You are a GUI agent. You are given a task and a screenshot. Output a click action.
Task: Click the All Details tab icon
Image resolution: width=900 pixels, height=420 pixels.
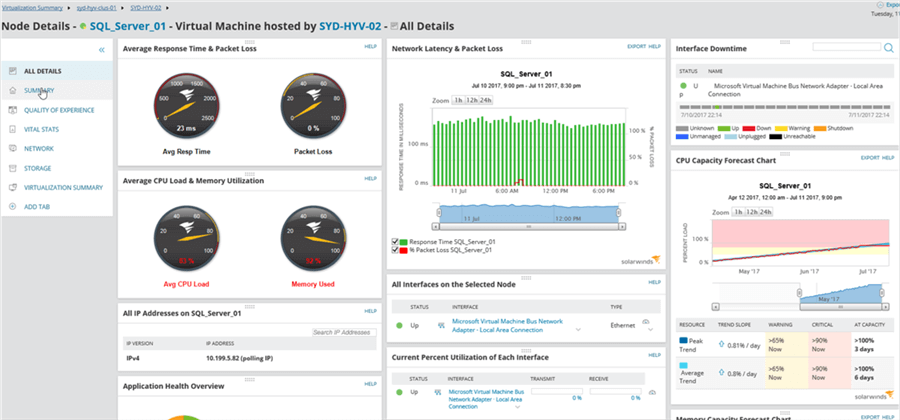[x=13, y=71]
